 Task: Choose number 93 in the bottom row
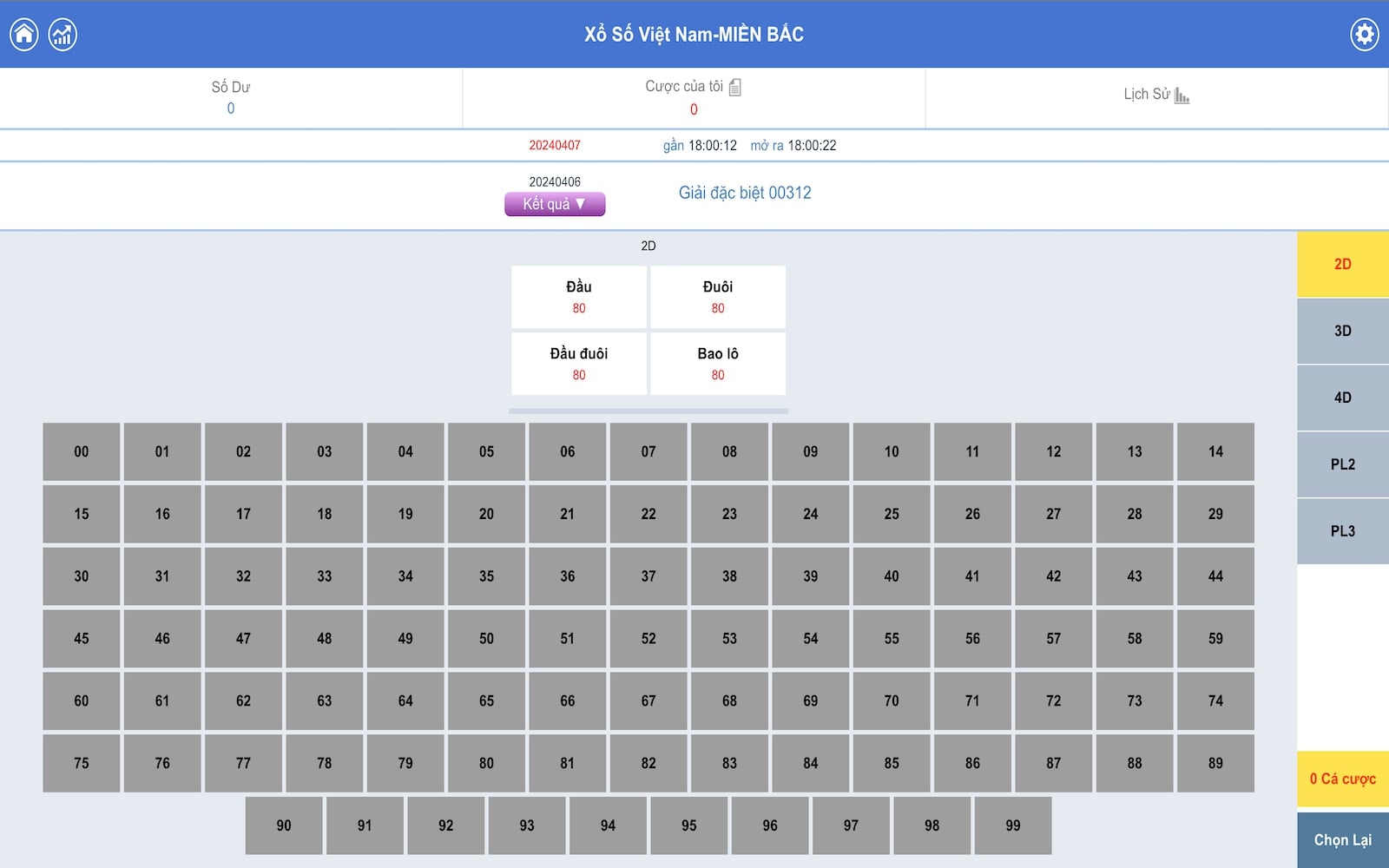coord(527,826)
